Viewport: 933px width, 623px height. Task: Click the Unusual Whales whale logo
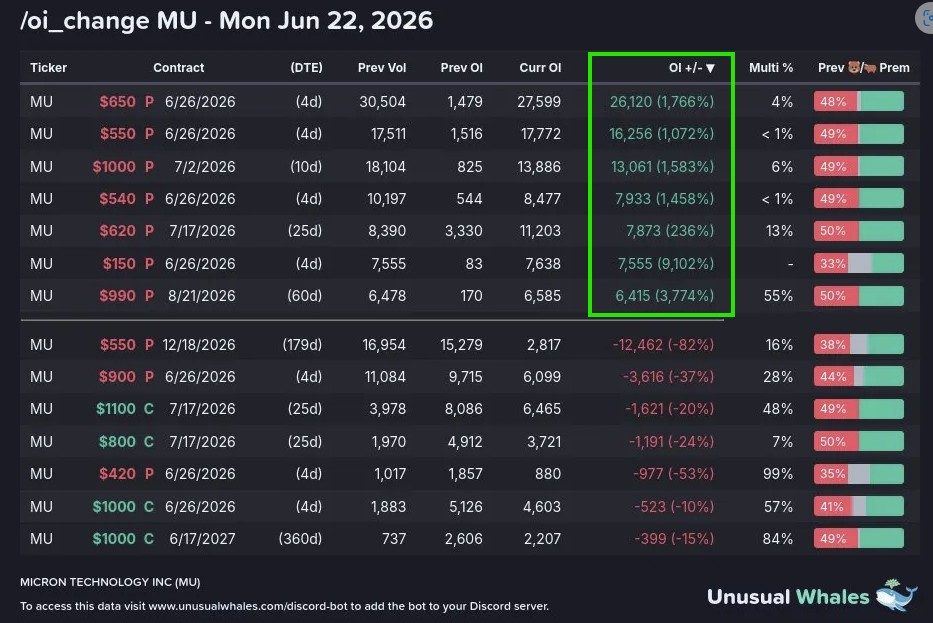(x=897, y=594)
